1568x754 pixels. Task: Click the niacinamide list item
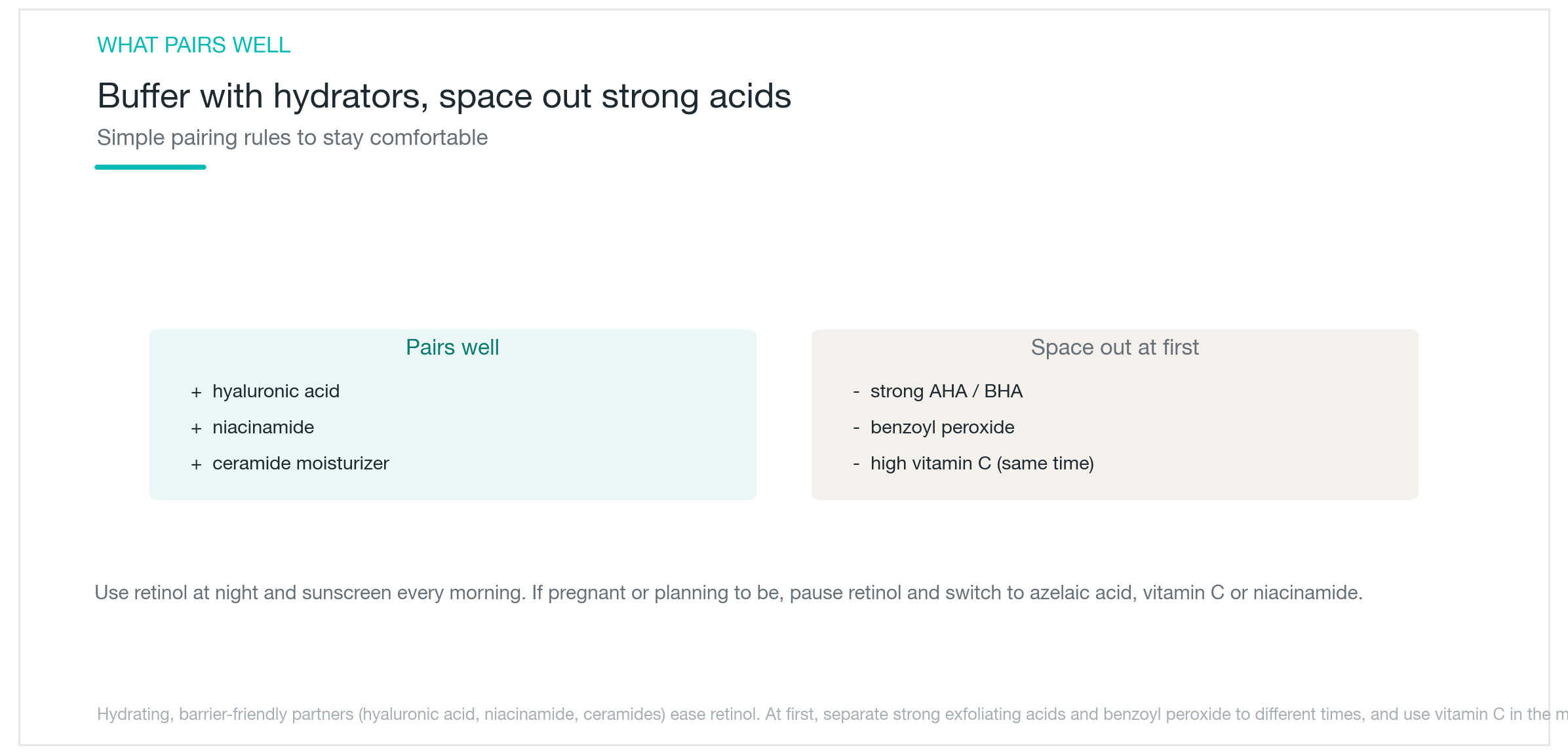tap(263, 427)
